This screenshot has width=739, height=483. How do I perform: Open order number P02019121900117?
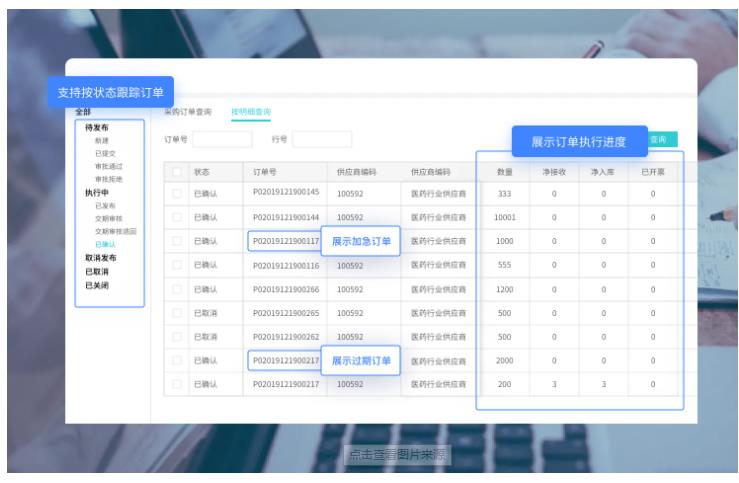(285, 241)
